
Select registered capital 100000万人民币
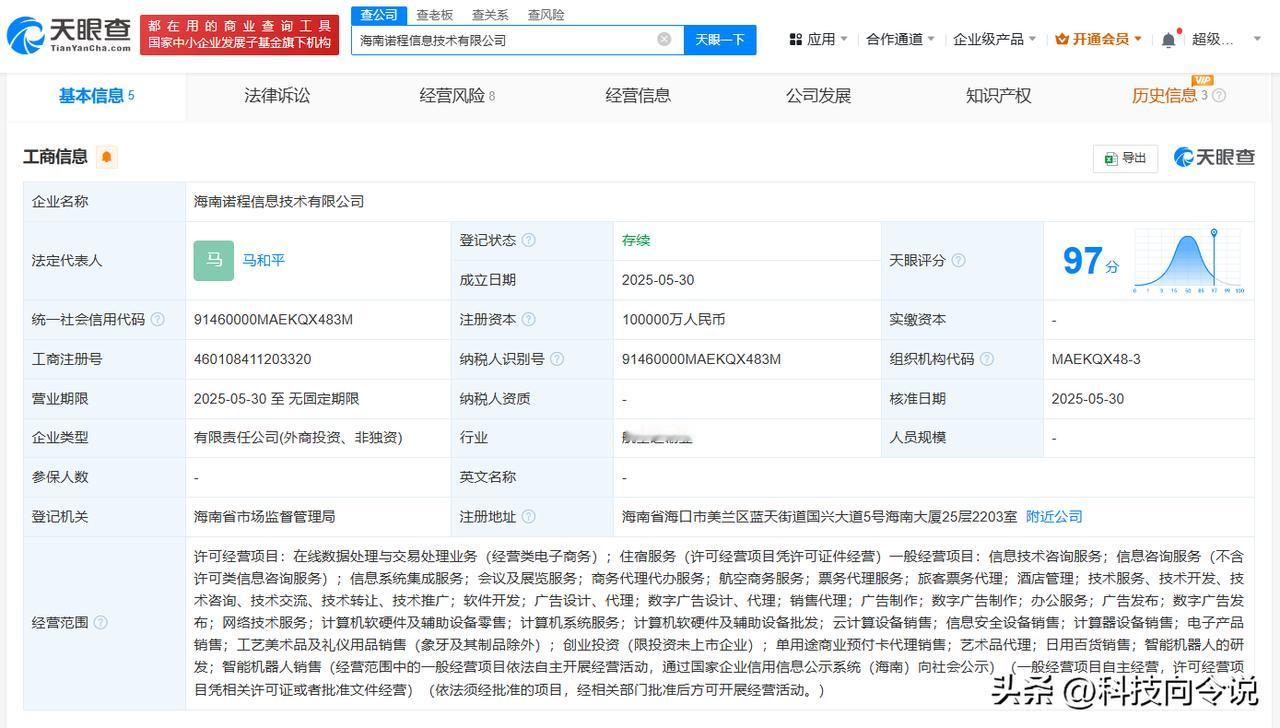(673, 320)
